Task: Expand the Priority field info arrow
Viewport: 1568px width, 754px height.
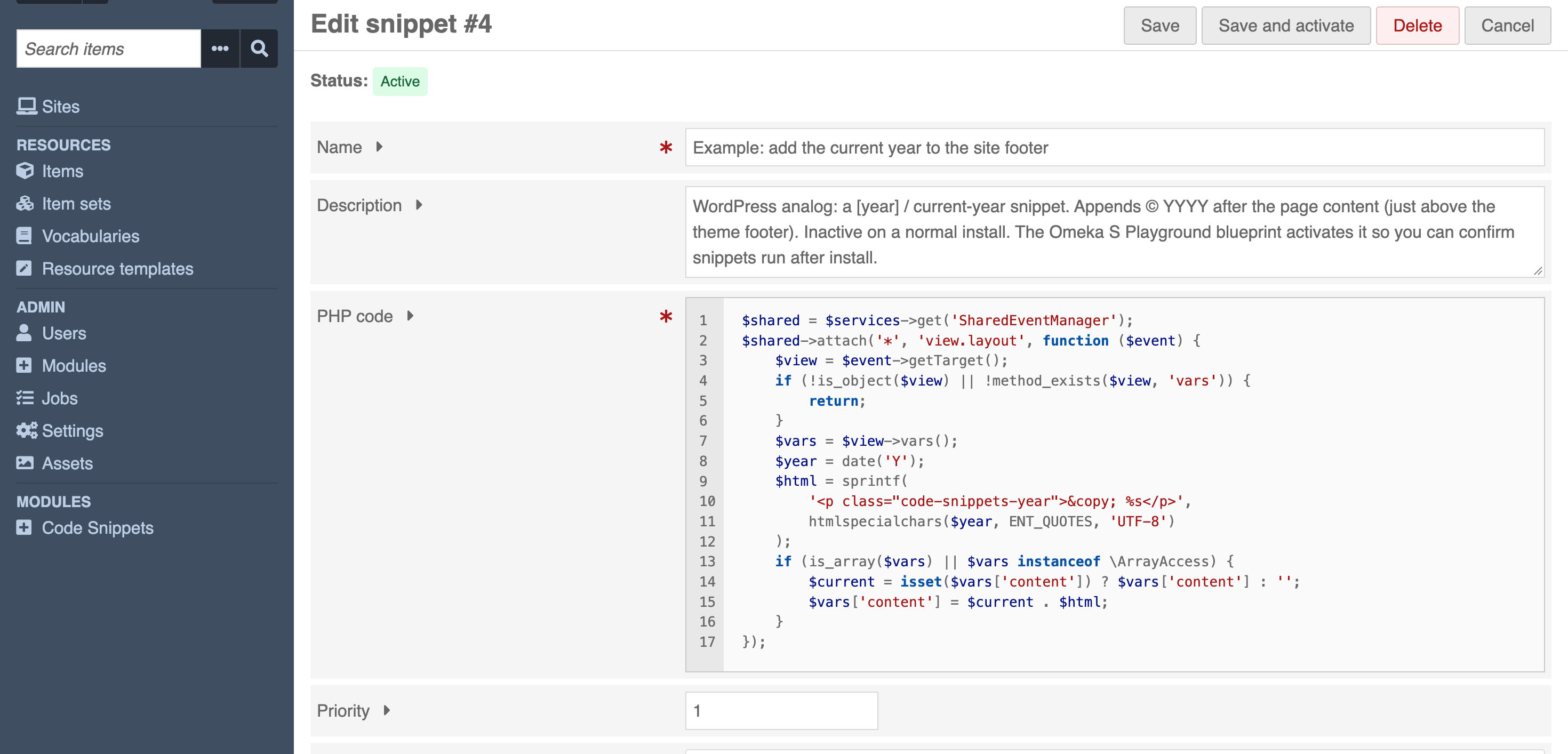Action: point(387,710)
